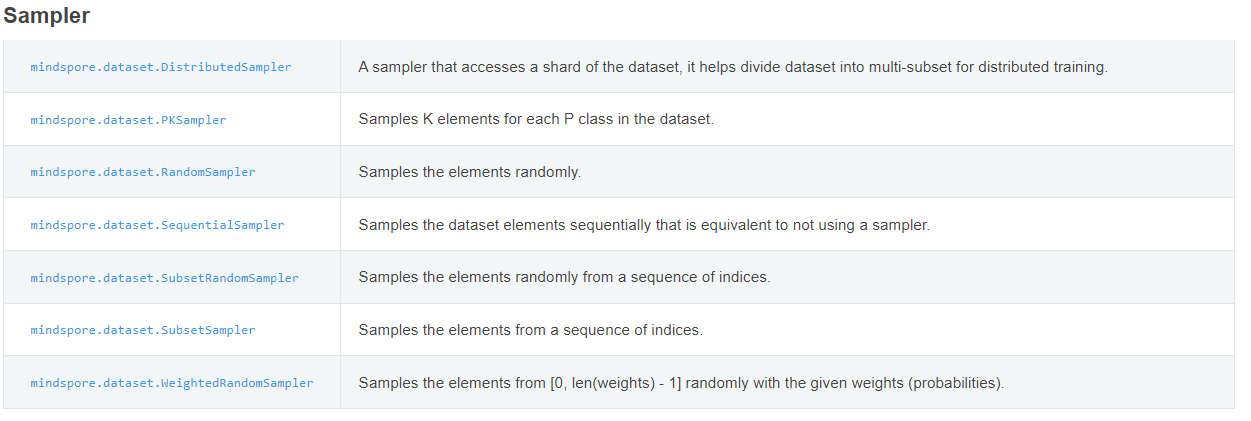1251x421 pixels.
Task: Follow the mindspore.dataset.SubsetSampler link
Action: pos(143,330)
